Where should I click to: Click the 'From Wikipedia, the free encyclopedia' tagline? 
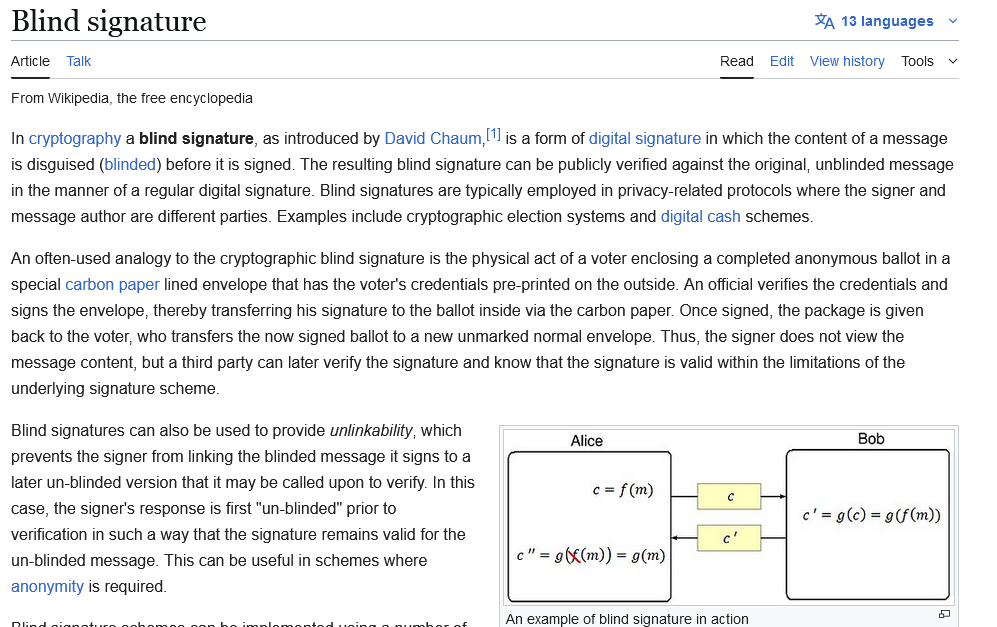(x=132, y=98)
